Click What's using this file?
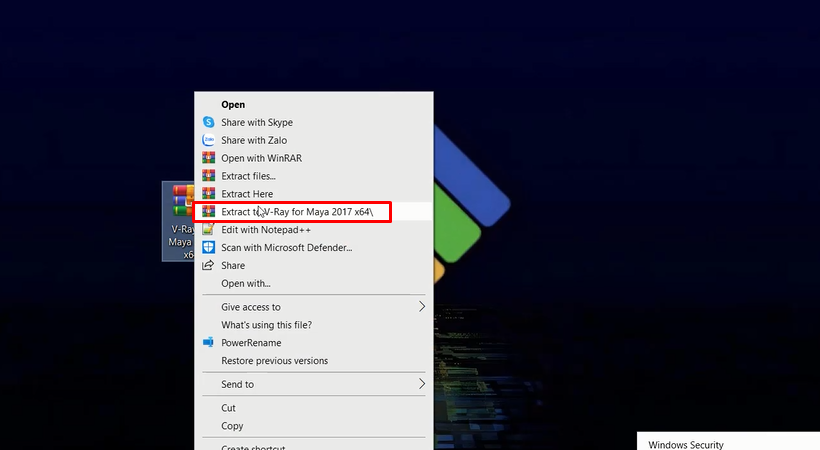The width and height of the screenshot is (820, 450). coord(266,325)
